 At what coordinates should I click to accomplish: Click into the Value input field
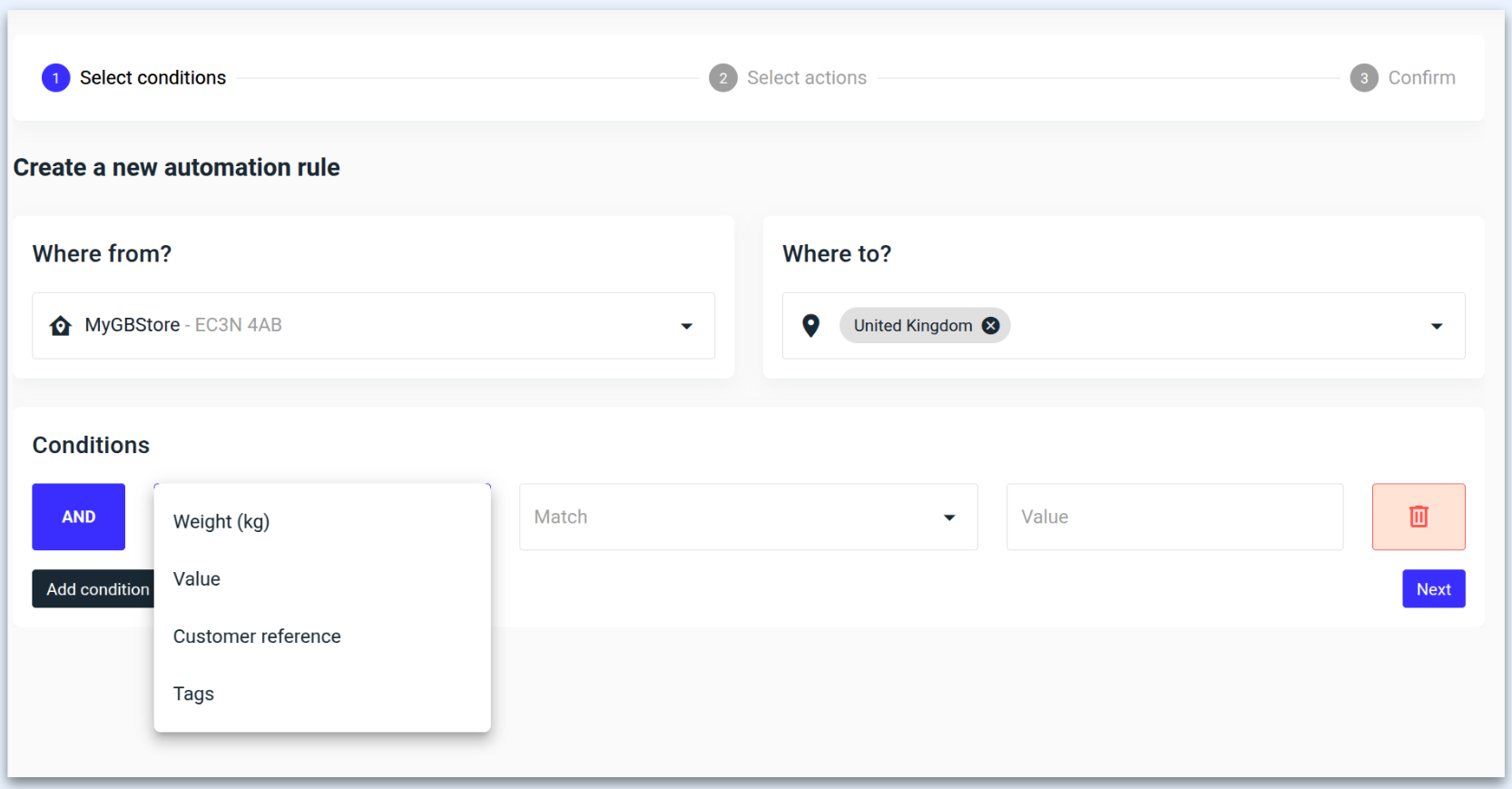tap(1173, 517)
